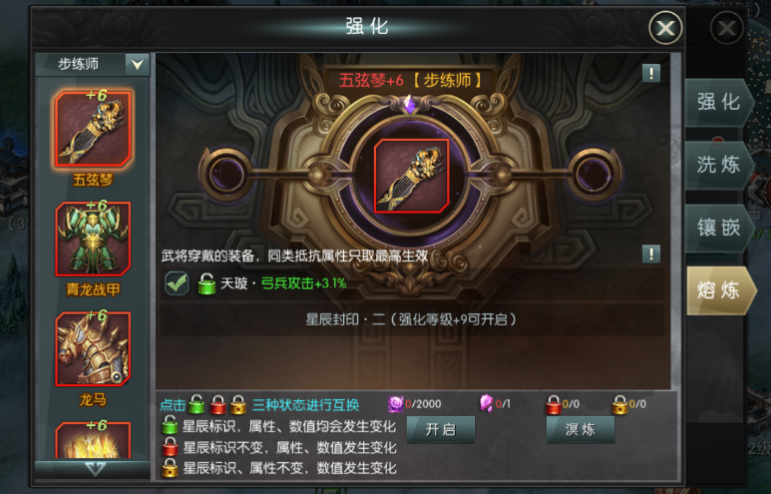The width and height of the screenshot is (771, 494).
Task: Switch to the 洗炼 tab
Action: tap(719, 165)
